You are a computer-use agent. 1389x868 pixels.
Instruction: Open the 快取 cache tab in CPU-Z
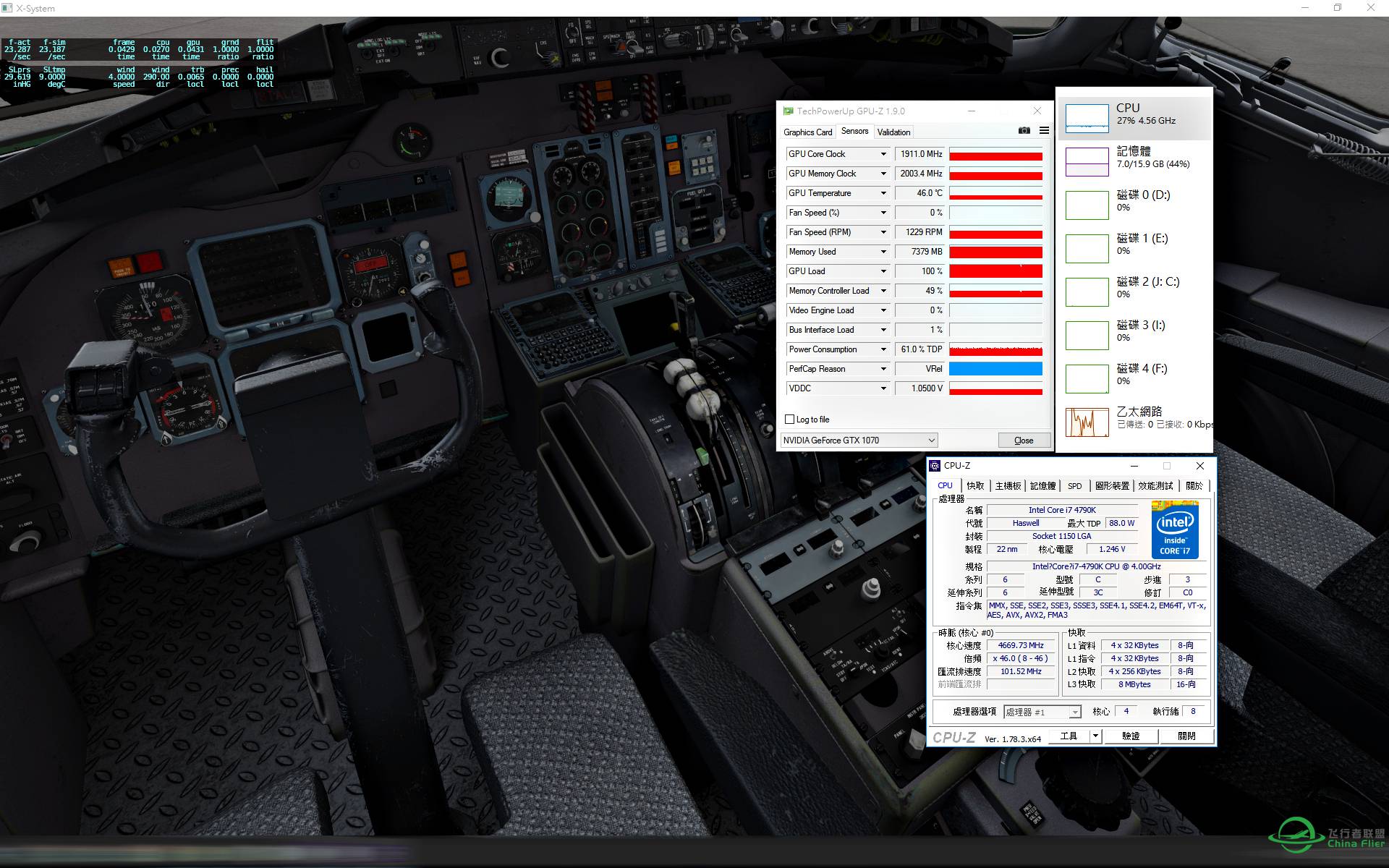(975, 486)
